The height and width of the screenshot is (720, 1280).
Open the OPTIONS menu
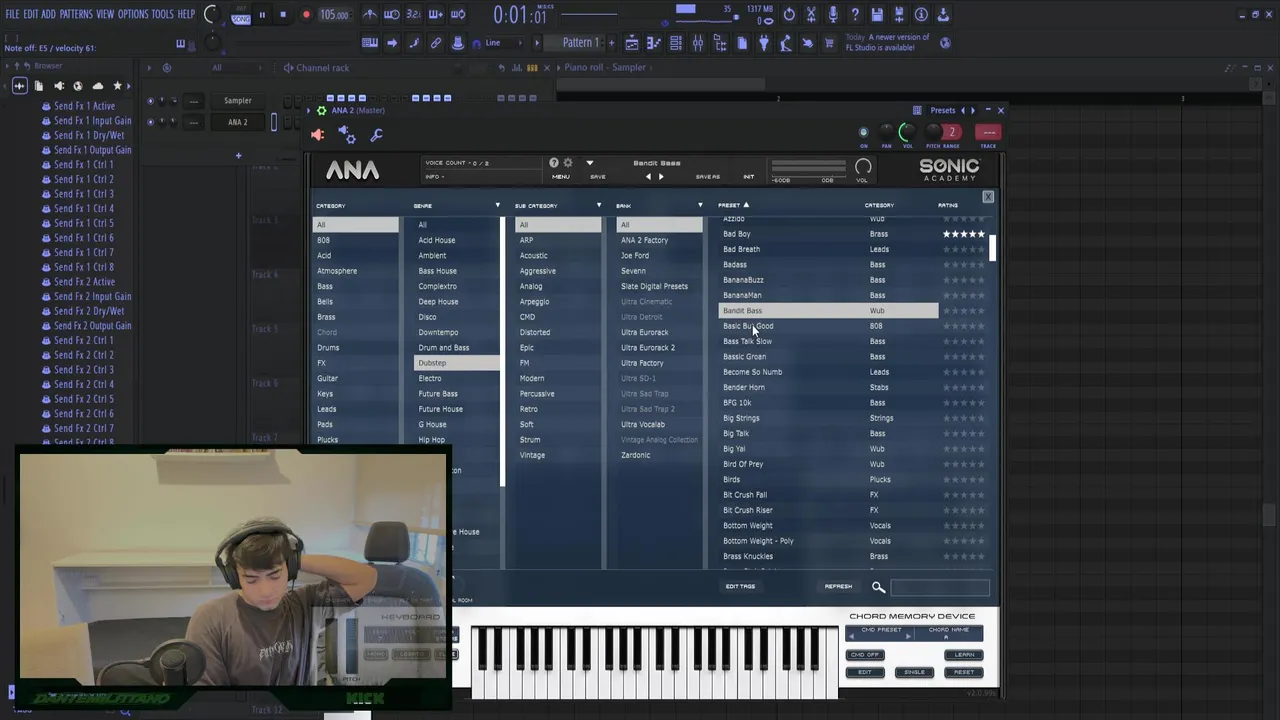pos(133,14)
